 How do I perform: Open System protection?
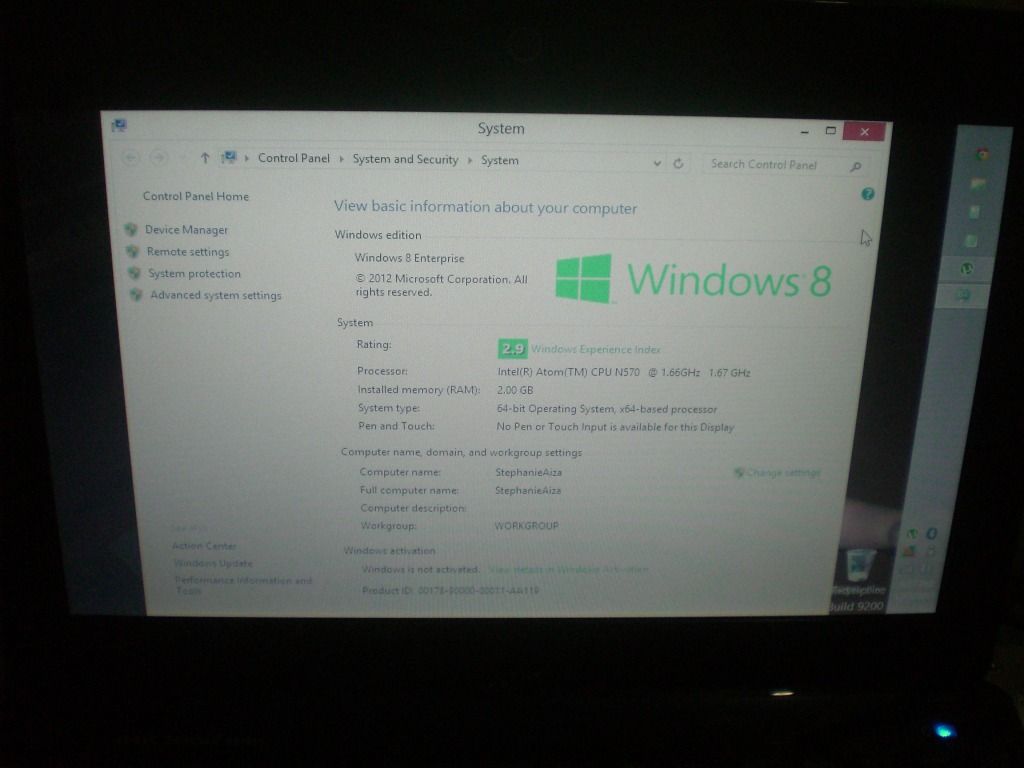pyautogui.click(x=194, y=274)
